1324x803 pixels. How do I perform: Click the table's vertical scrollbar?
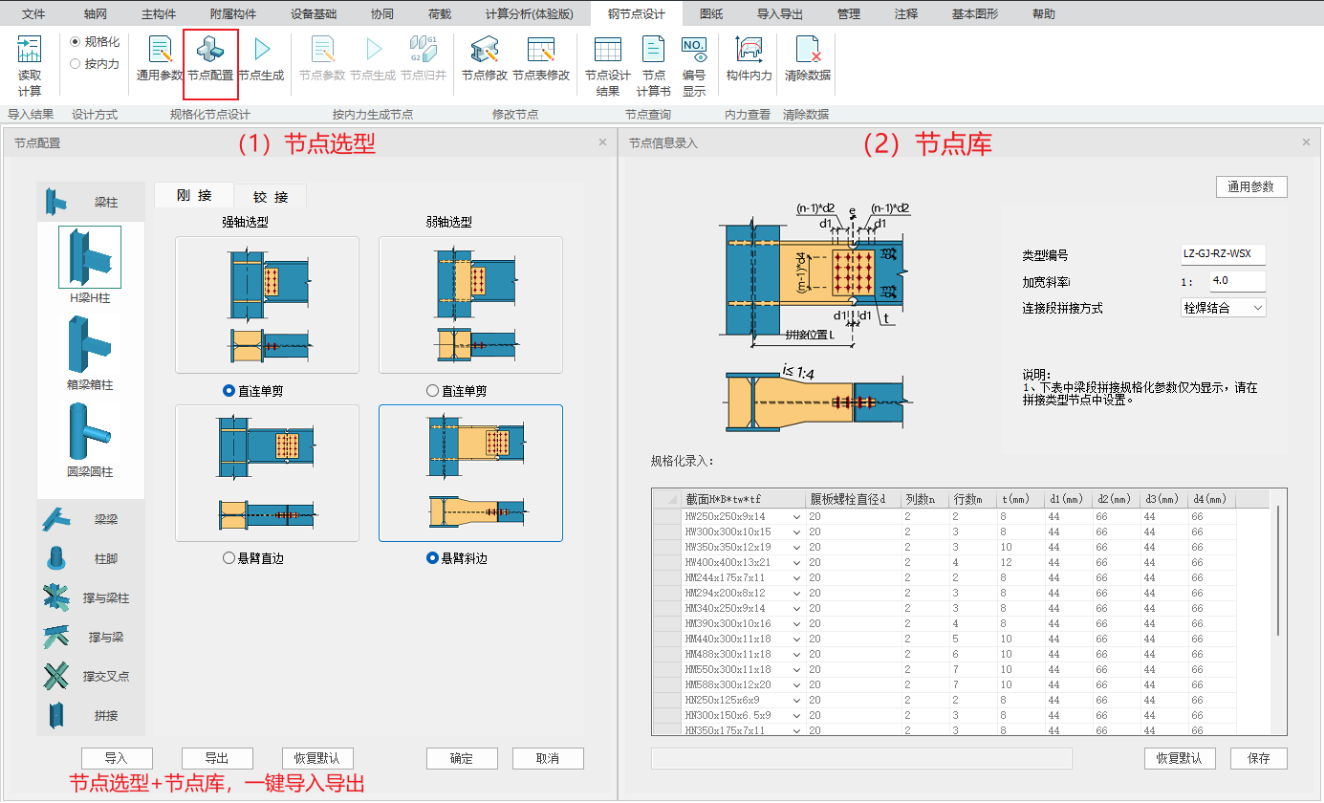pyautogui.click(x=1278, y=570)
